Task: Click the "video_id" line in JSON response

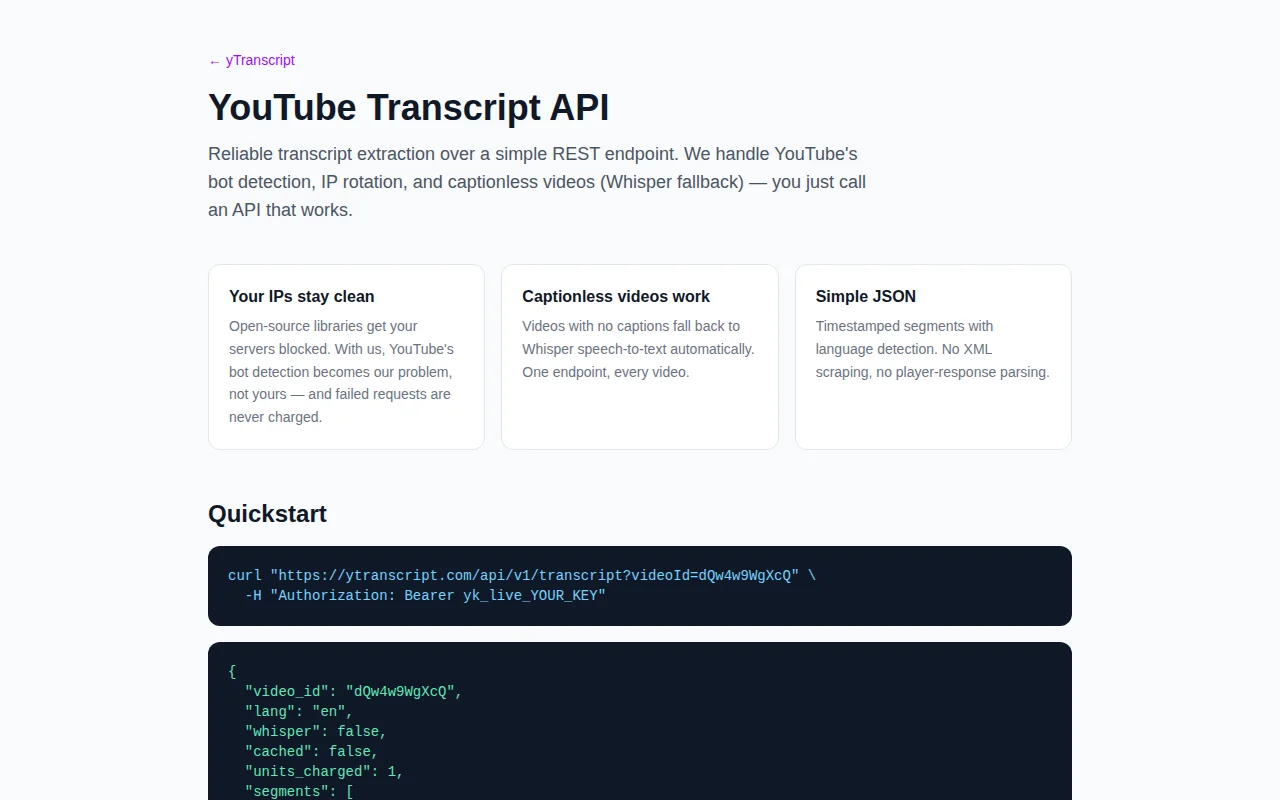Action: click(353, 691)
